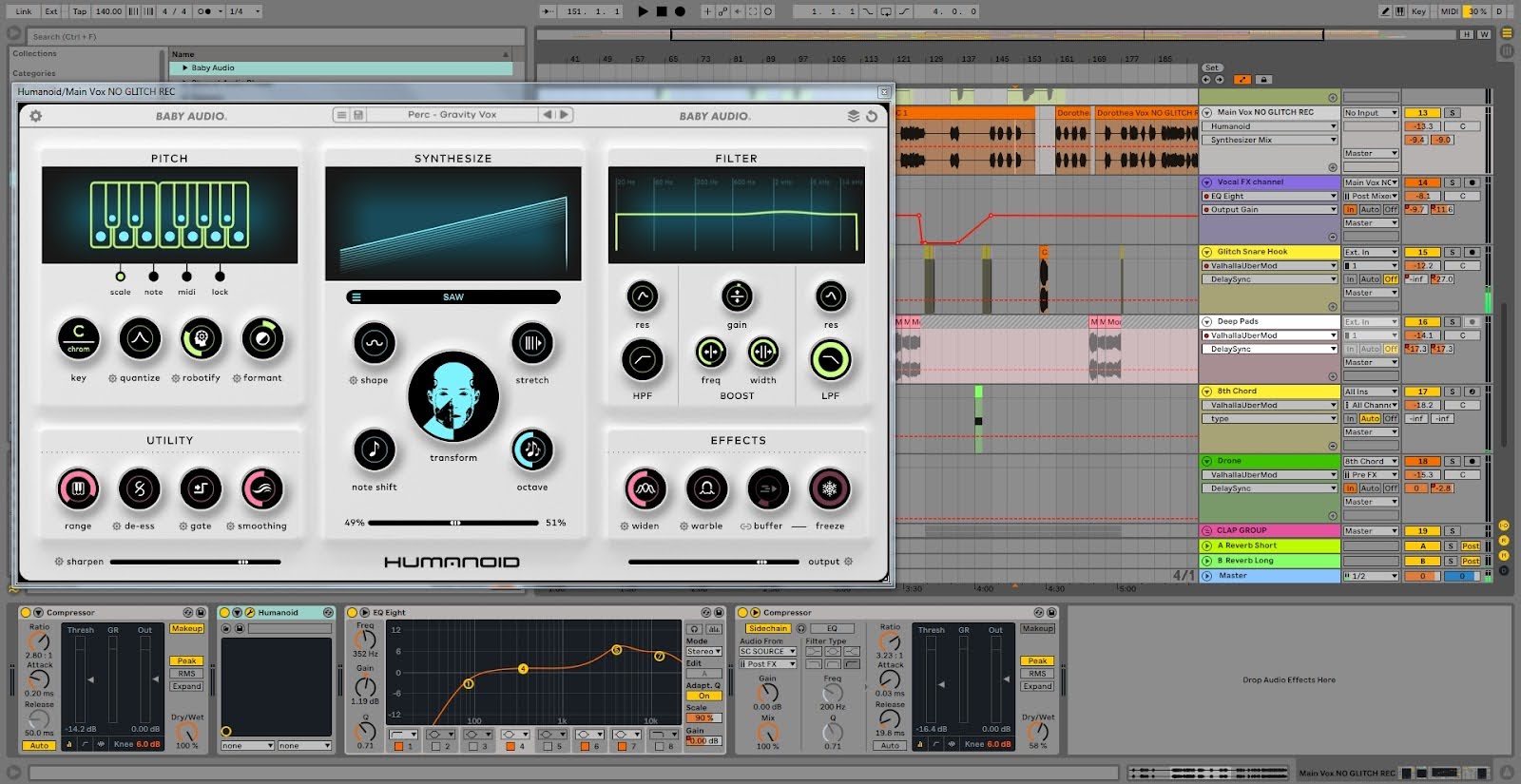Toggle the lock pitch mode switch

220,277
